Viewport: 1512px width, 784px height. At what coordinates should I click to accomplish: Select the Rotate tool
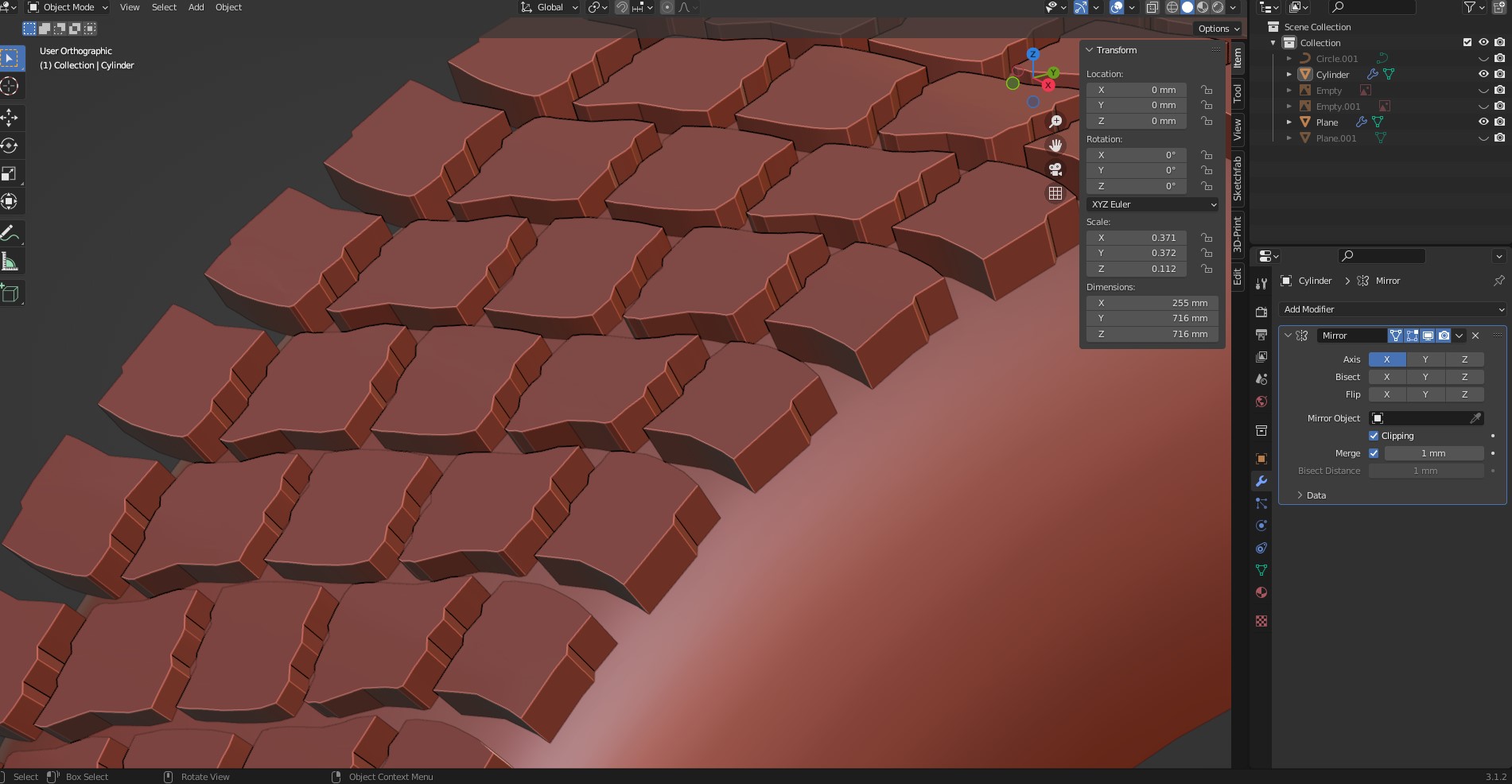[10, 146]
